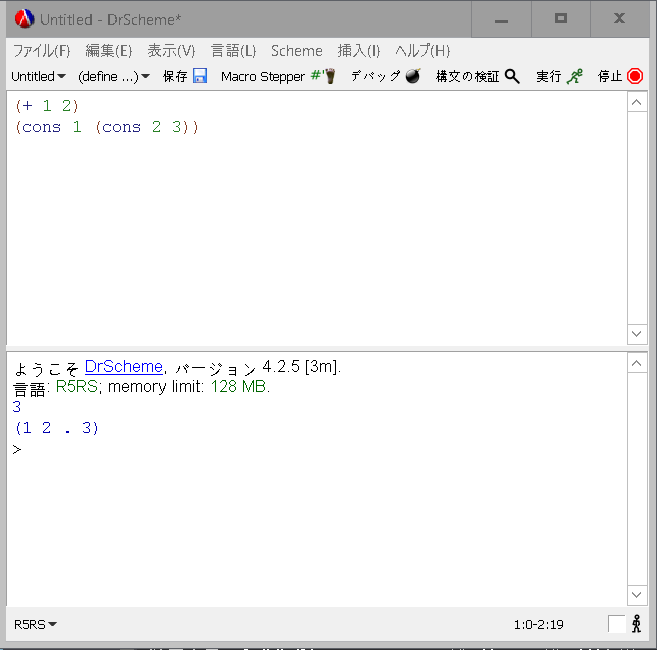Click scroll-up arrow of interactions pane
This screenshot has width=657, height=650.
click(x=636, y=363)
